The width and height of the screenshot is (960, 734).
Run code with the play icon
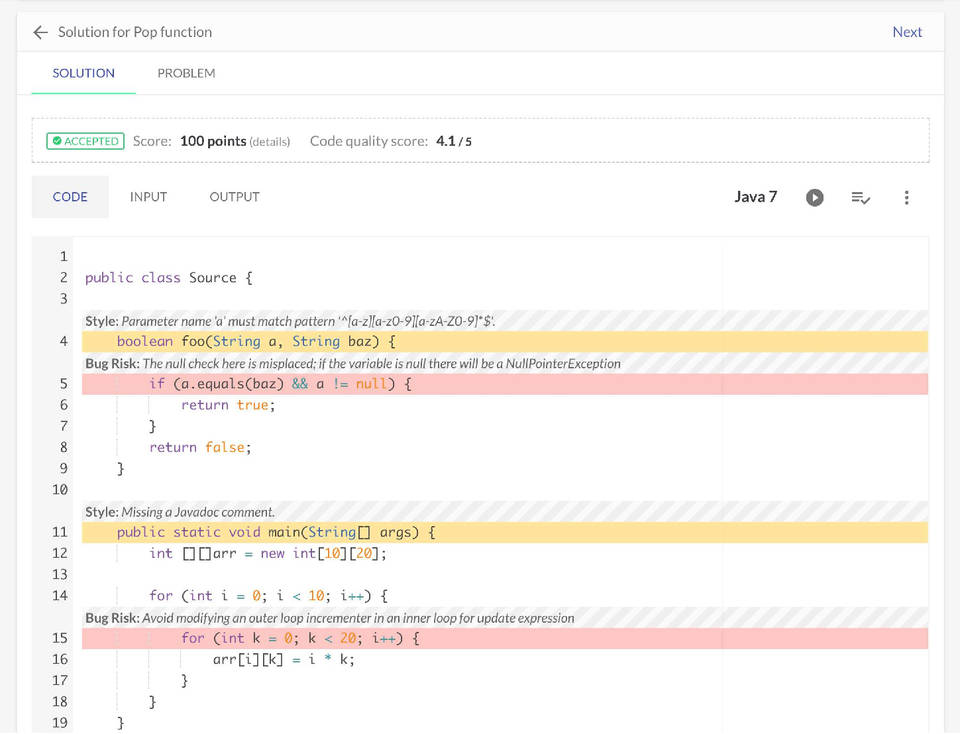click(815, 198)
